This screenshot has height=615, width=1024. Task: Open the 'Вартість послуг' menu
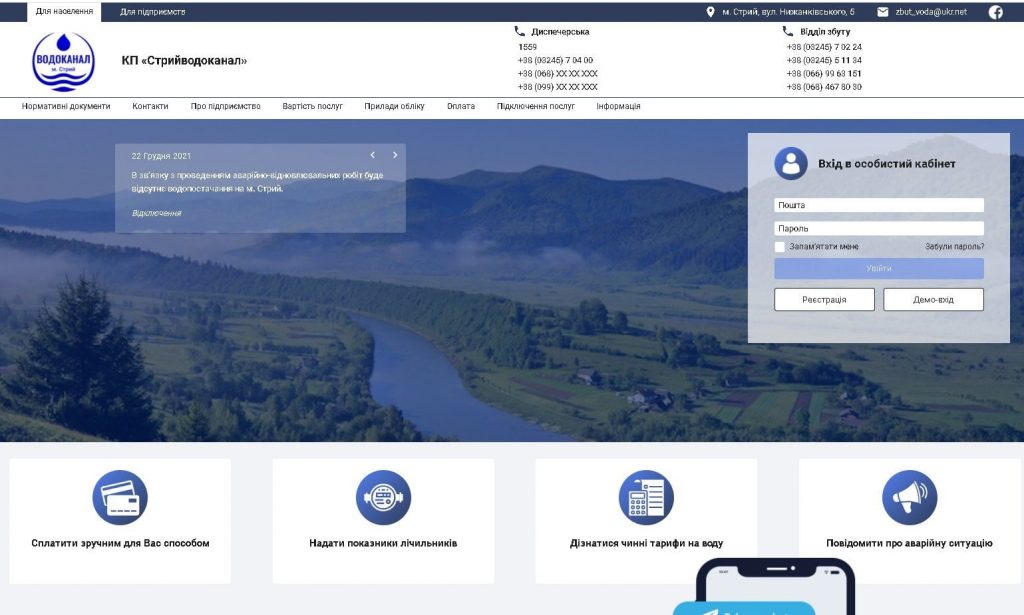coord(312,106)
